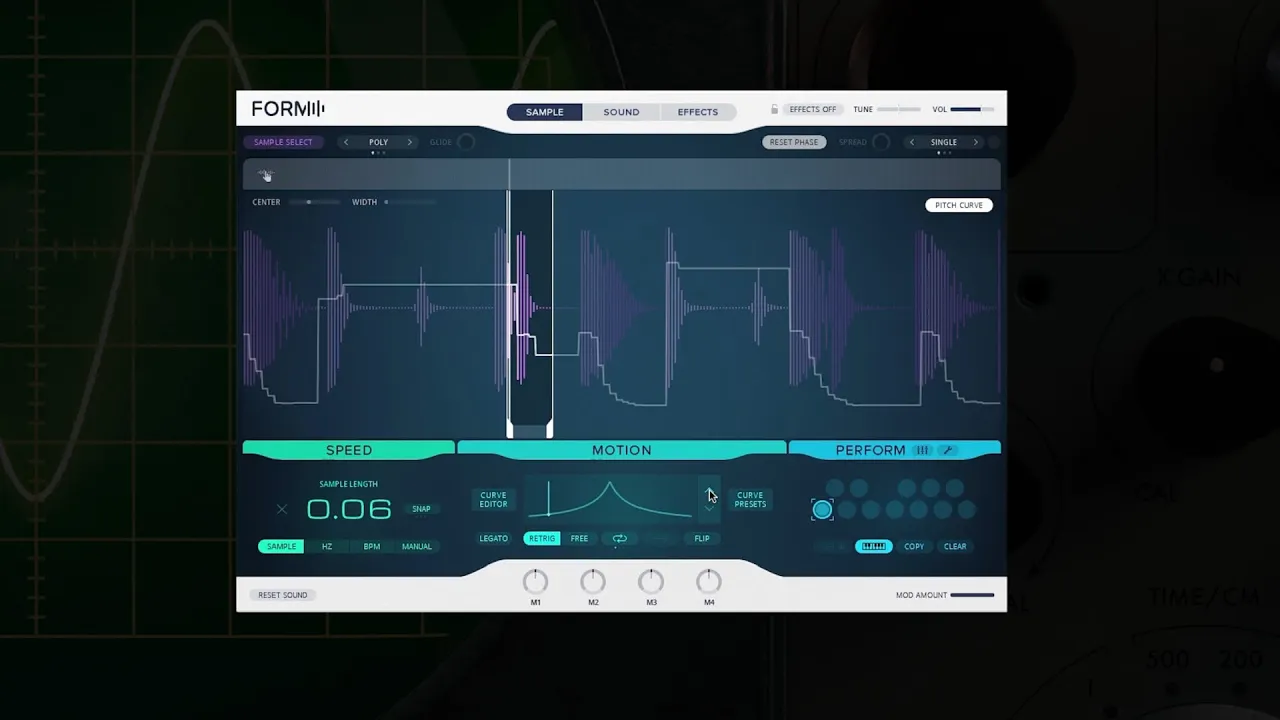Toggle the loop icon button
The image size is (1280, 720).
click(620, 539)
